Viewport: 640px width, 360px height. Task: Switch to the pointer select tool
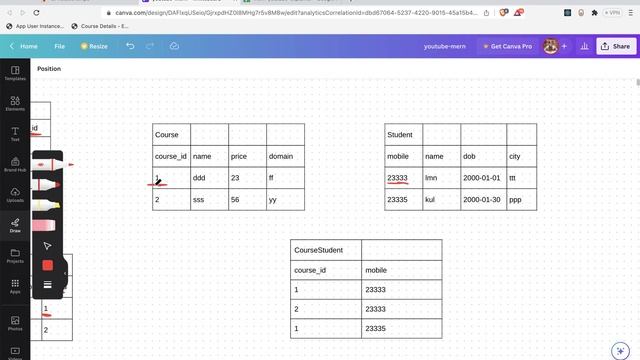pyautogui.click(x=47, y=246)
